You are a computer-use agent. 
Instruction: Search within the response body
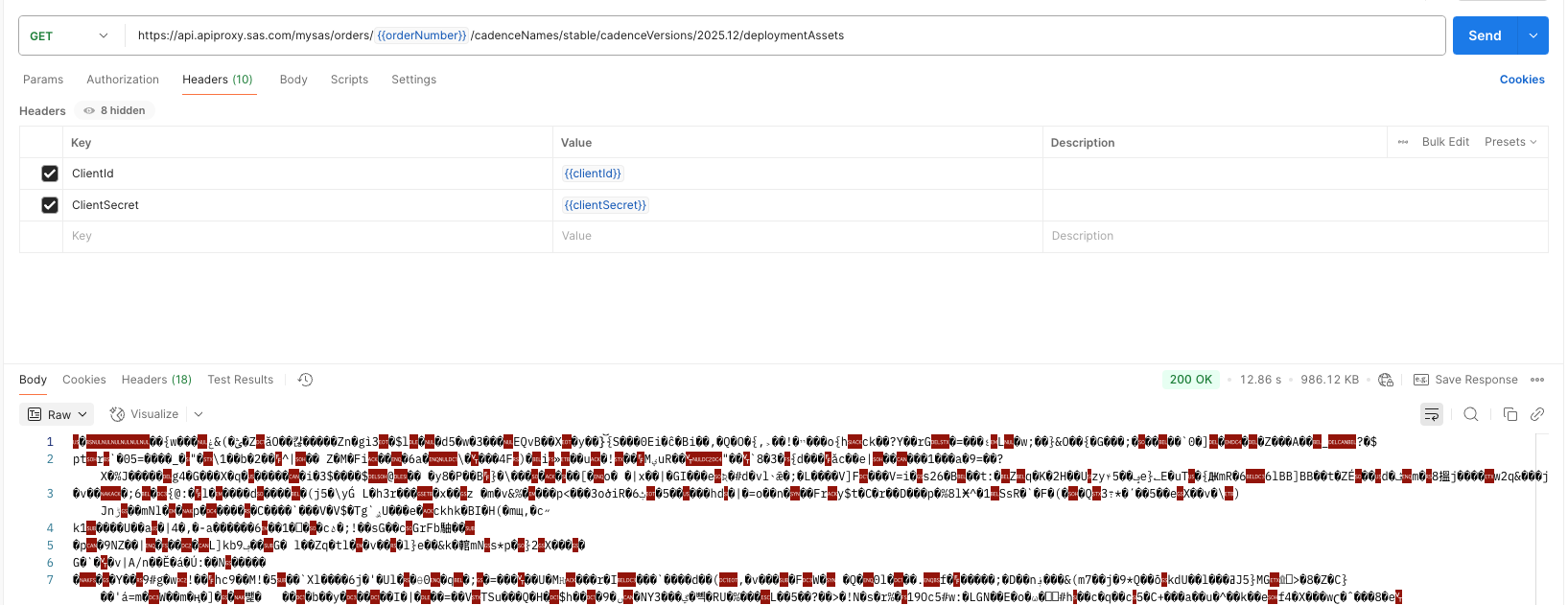(1470, 414)
